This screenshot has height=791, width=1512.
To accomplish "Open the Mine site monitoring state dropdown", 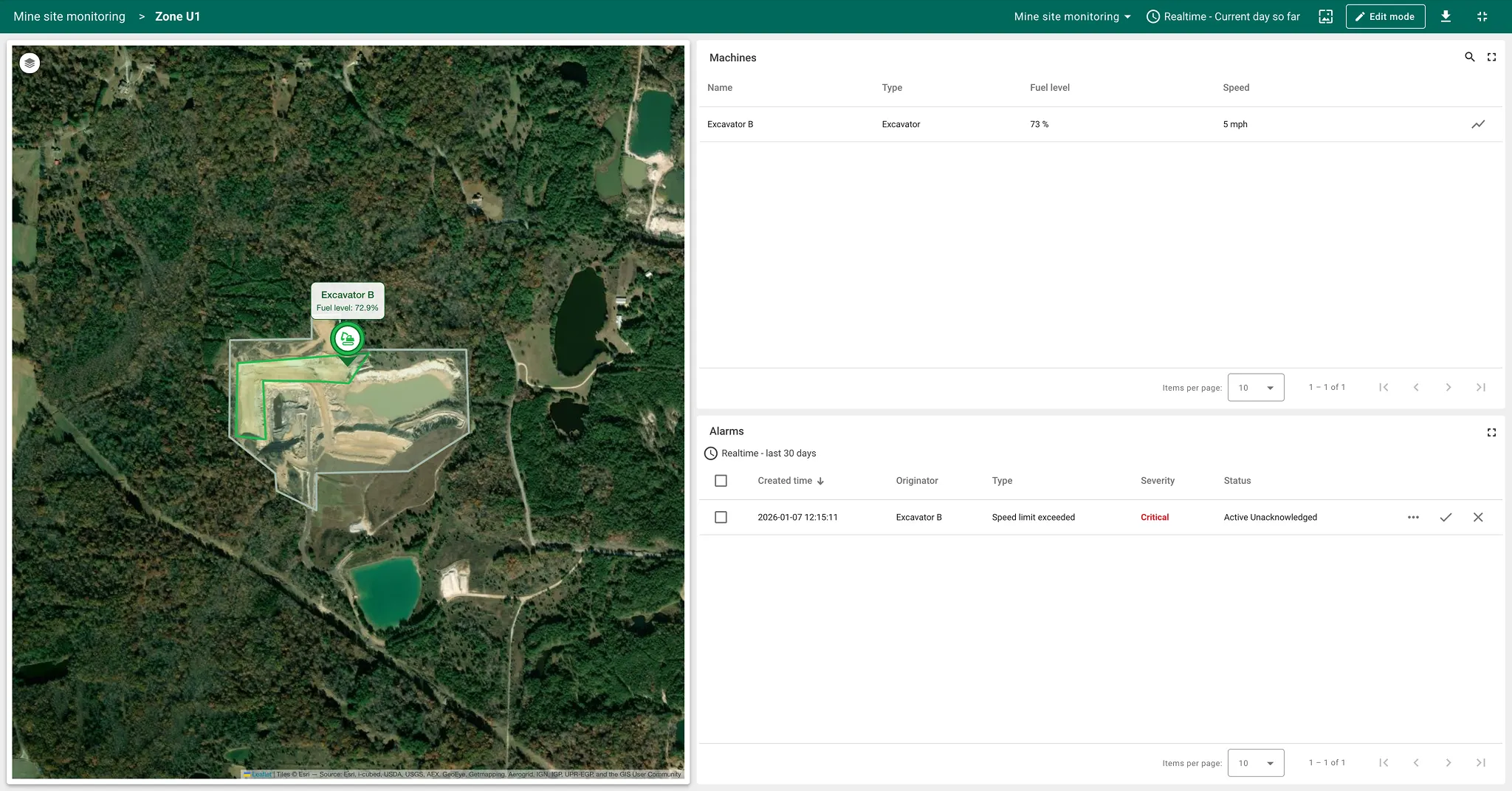I will click(1072, 16).
